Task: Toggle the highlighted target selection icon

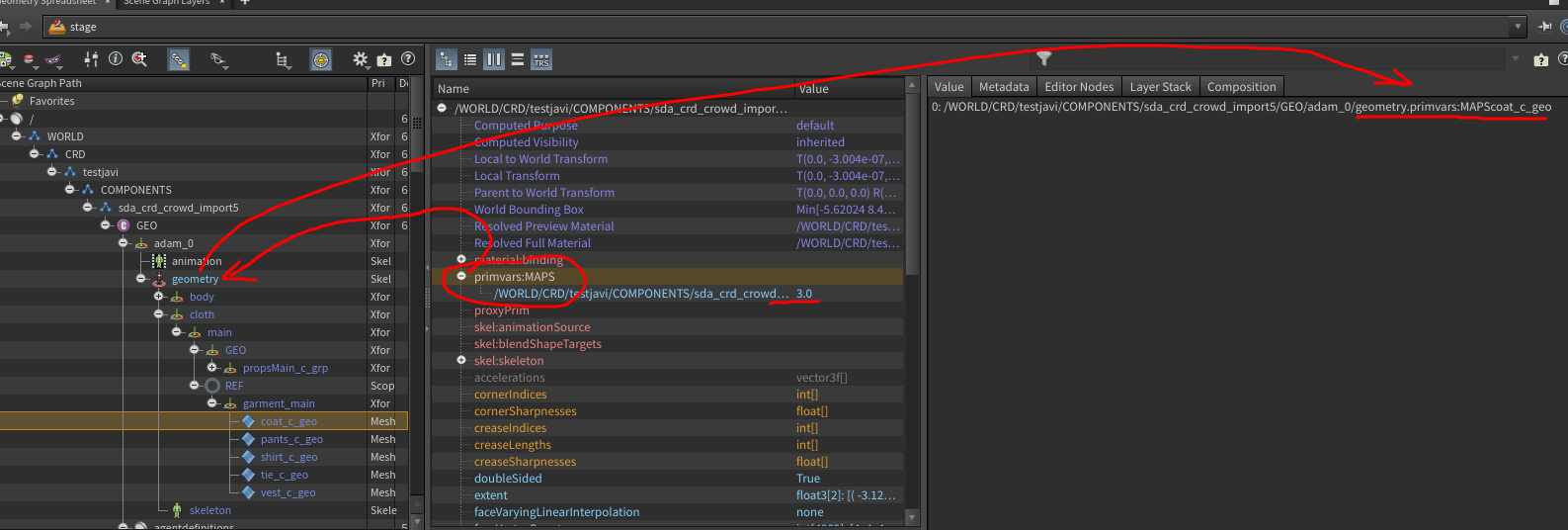Action: pyautogui.click(x=321, y=60)
